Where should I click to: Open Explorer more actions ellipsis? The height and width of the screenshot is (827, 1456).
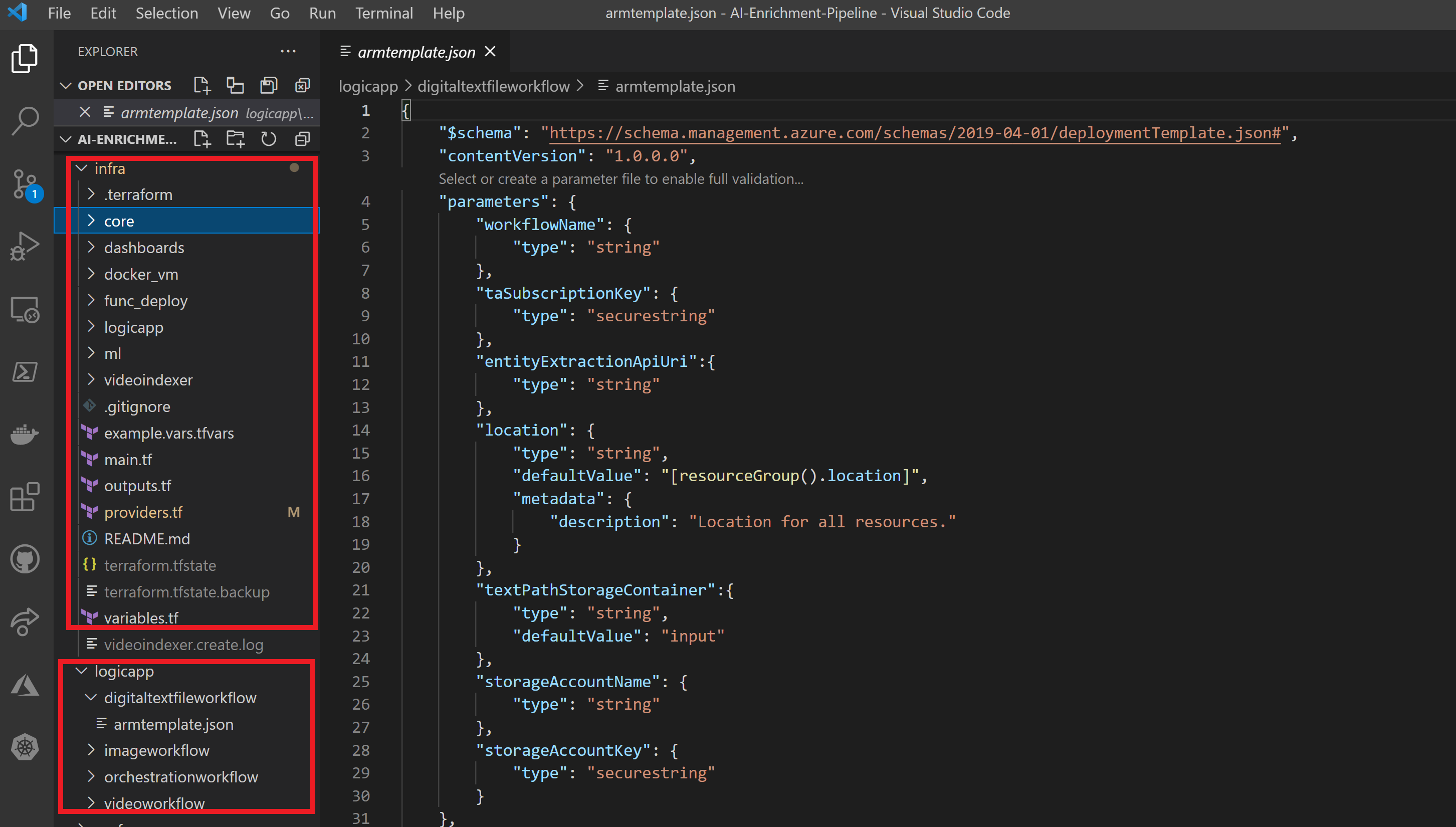[x=288, y=51]
